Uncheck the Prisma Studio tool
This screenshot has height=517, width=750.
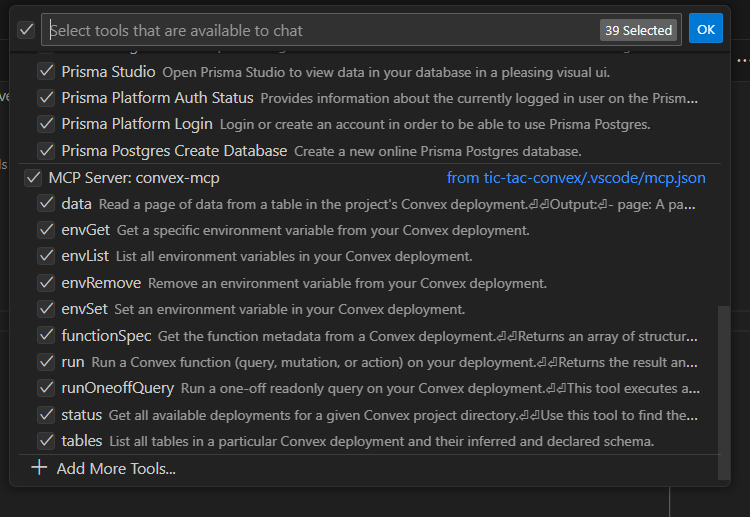click(x=46, y=71)
